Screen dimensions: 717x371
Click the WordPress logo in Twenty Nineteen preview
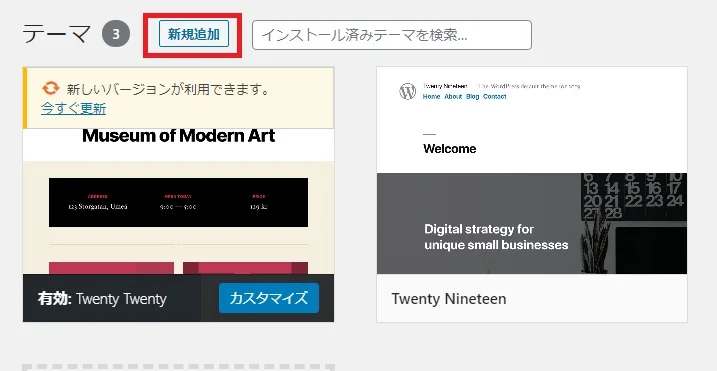[407, 91]
